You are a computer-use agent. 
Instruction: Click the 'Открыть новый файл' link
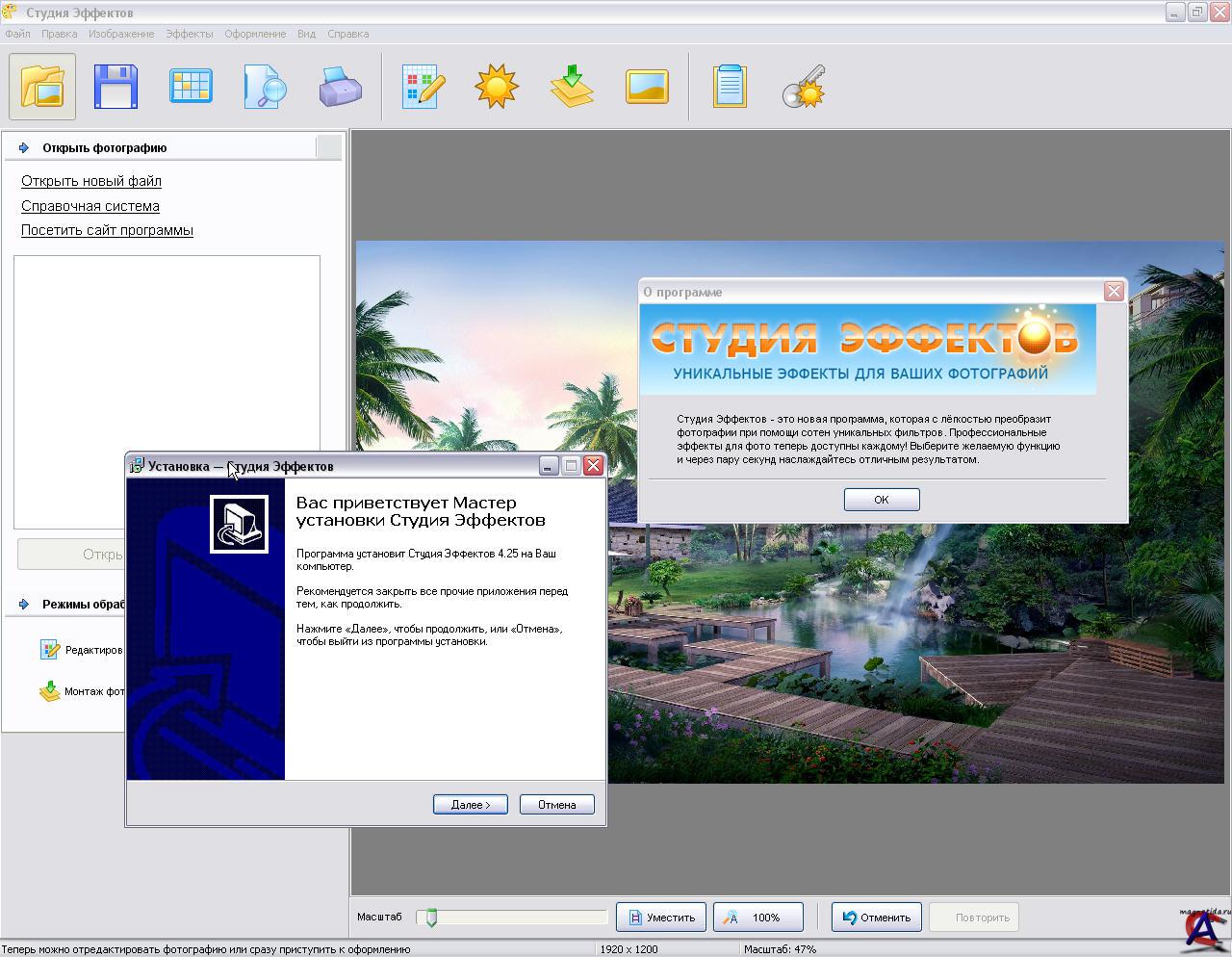pos(91,181)
